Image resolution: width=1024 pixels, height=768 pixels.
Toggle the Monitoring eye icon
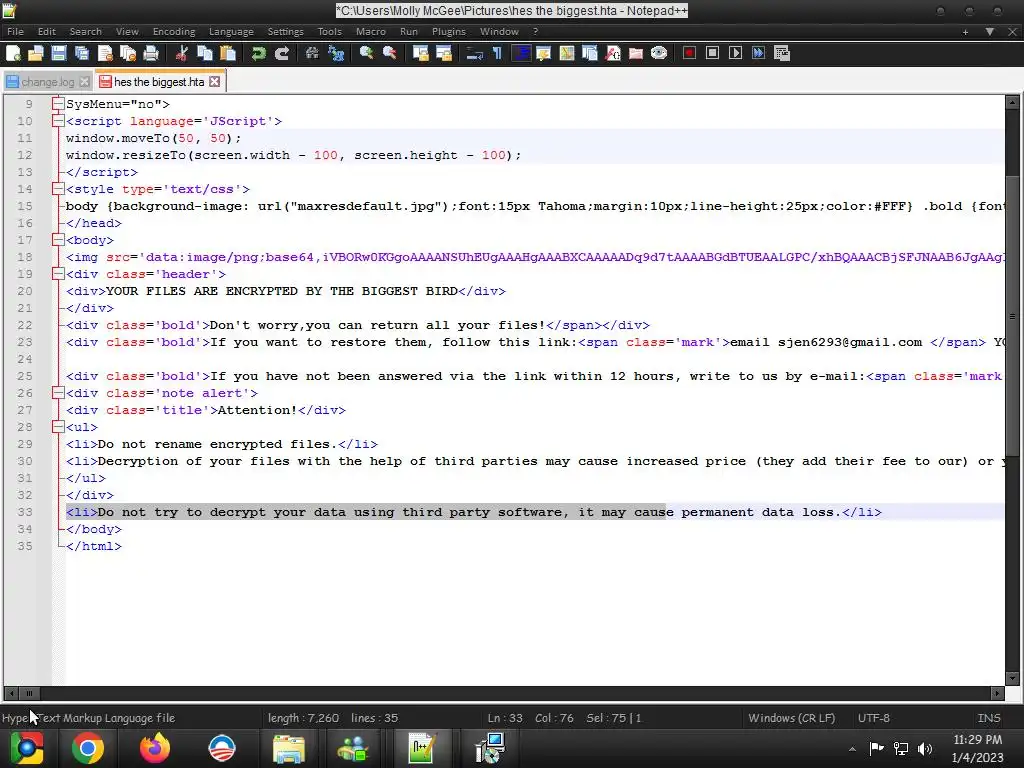659,54
